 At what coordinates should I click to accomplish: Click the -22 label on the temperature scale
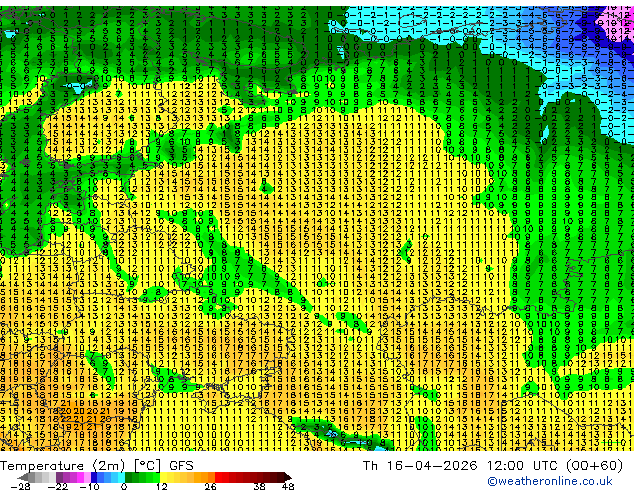(x=58, y=486)
